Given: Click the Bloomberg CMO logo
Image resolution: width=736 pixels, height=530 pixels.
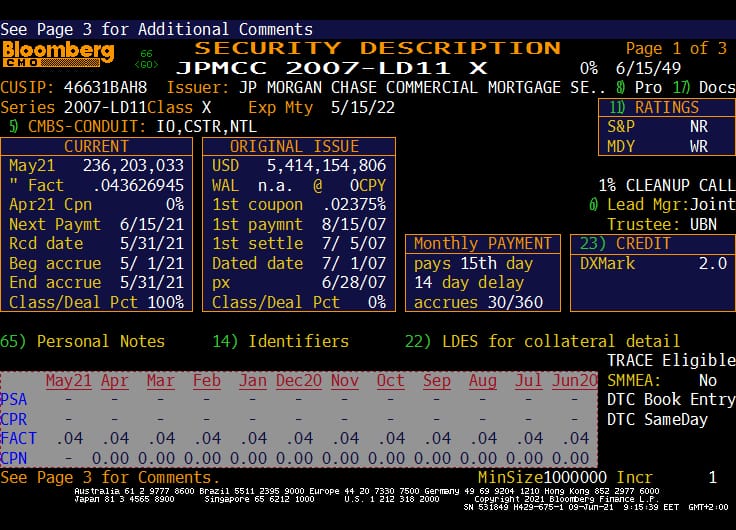Looking at the screenshot, I should pos(58,54).
